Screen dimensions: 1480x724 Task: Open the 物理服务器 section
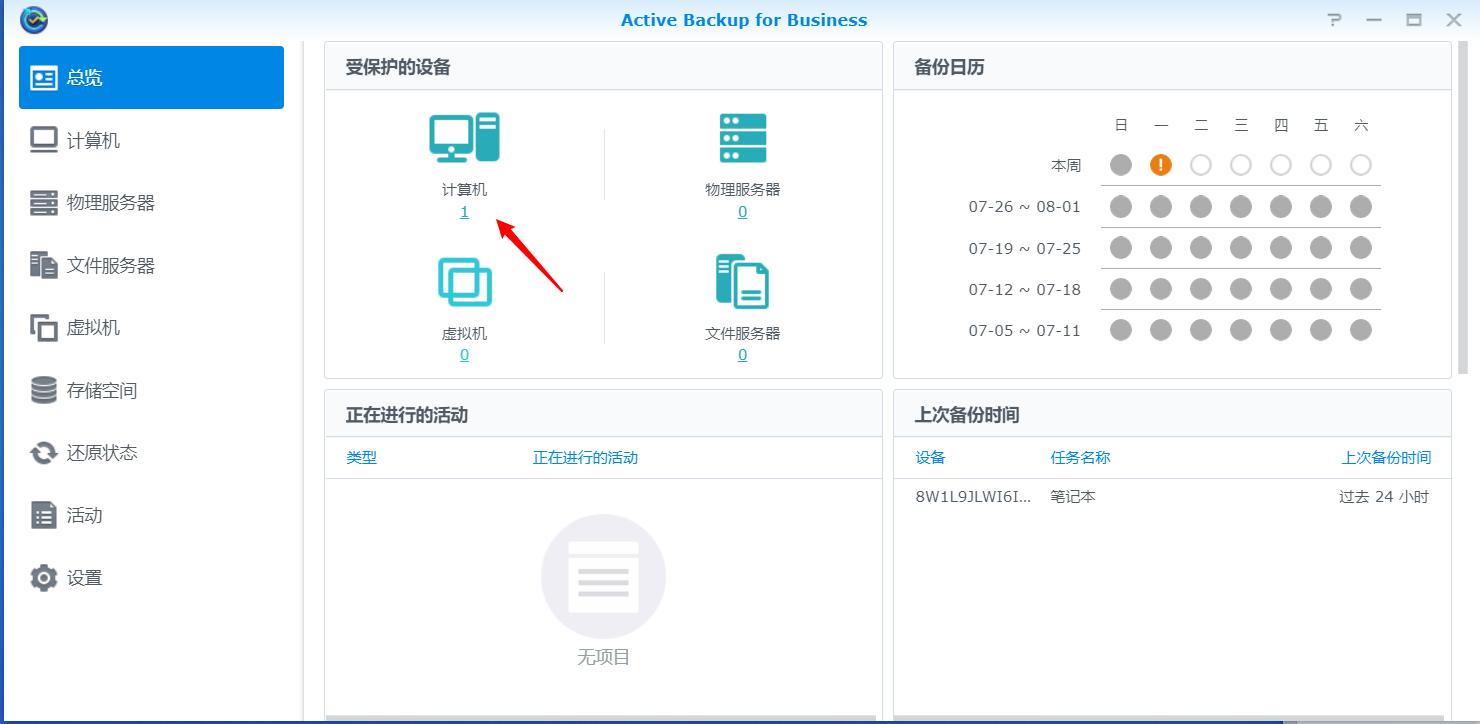(x=151, y=203)
